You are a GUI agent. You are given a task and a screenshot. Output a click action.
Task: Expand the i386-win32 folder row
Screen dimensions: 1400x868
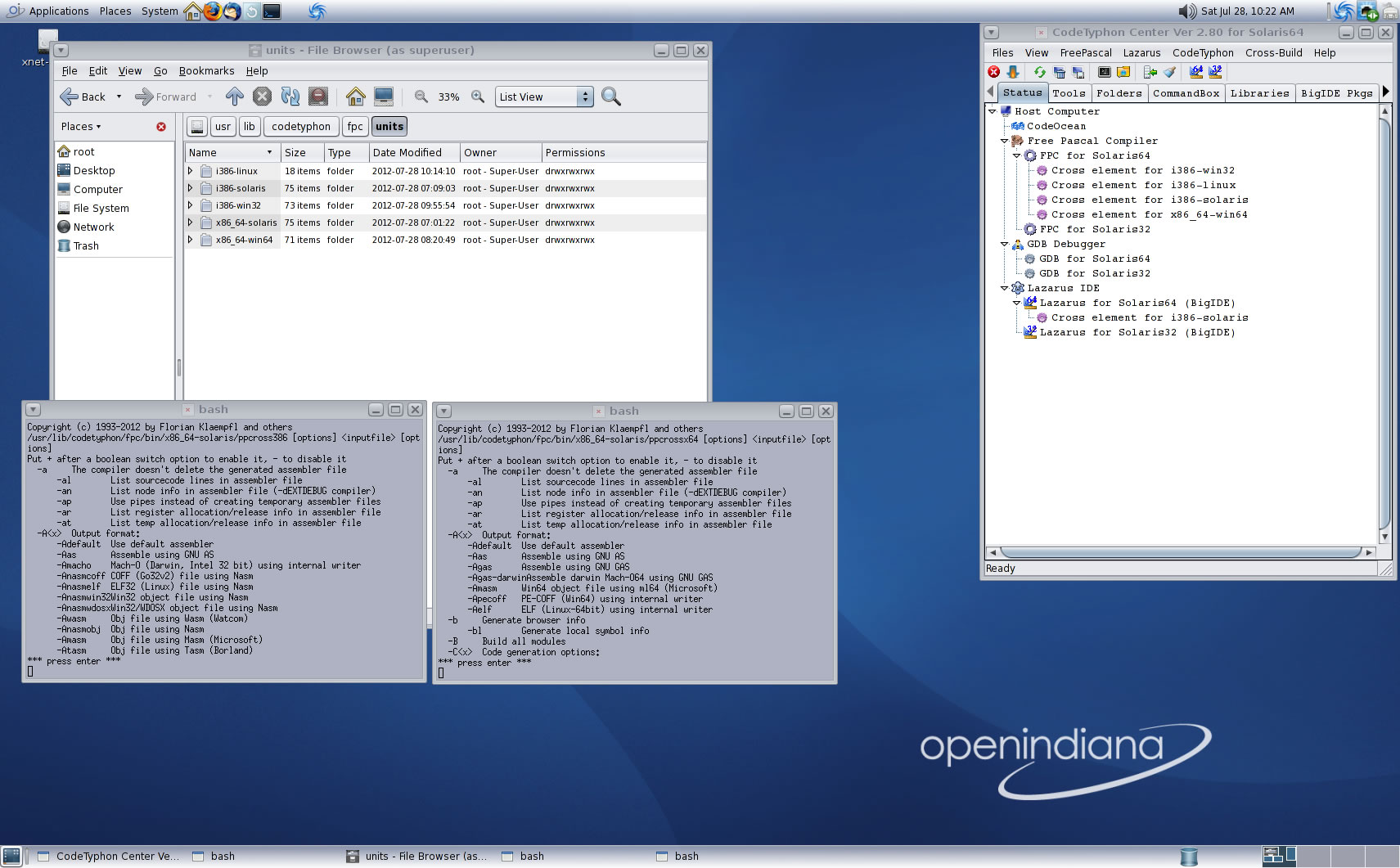(191, 205)
